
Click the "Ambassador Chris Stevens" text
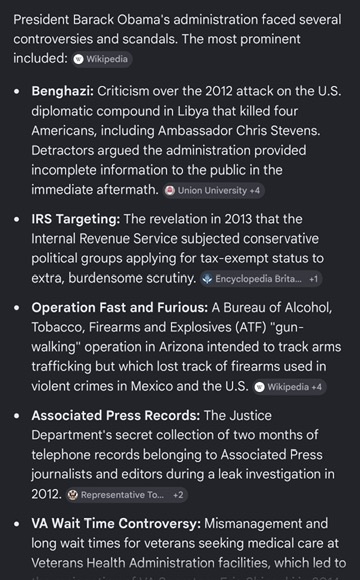pyautogui.click(x=239, y=131)
